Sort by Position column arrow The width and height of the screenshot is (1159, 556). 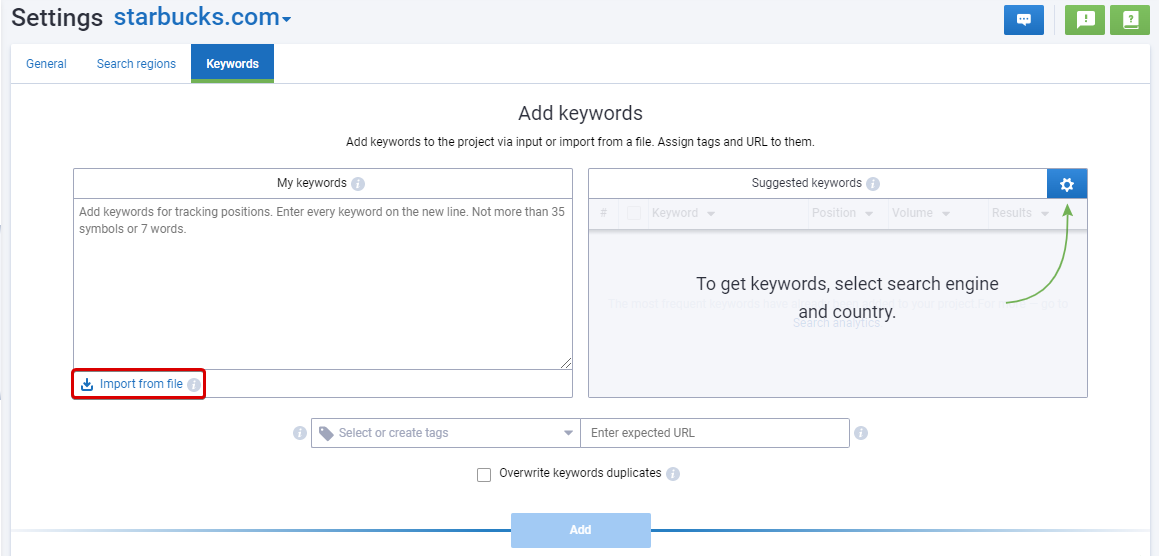click(869, 214)
